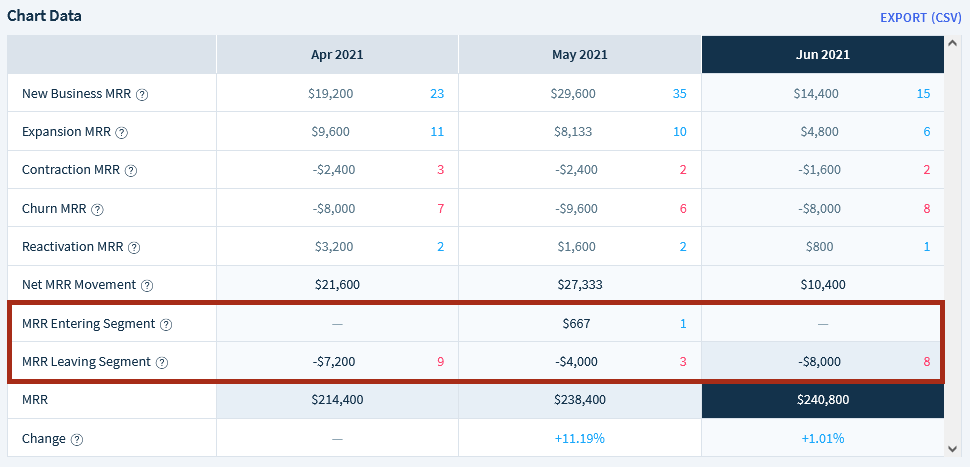Click the +1.01% change value
The width and height of the screenshot is (970, 467).
click(x=823, y=439)
